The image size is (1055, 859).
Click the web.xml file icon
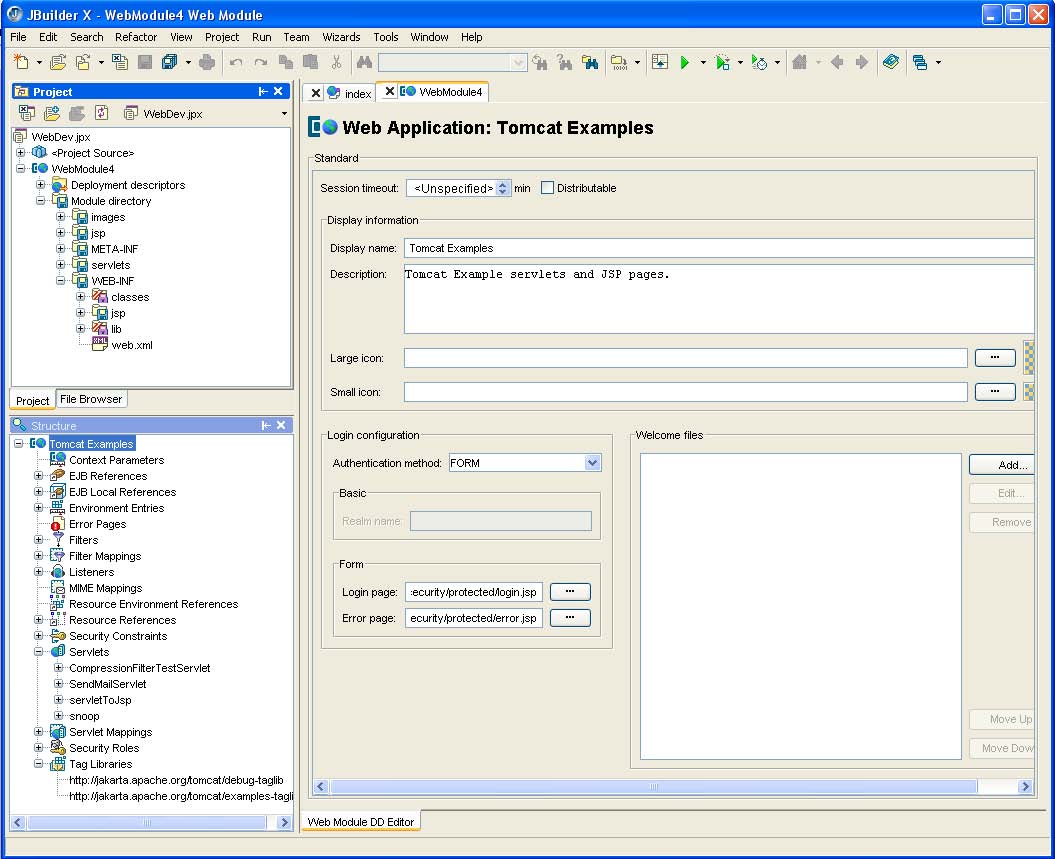[100, 345]
